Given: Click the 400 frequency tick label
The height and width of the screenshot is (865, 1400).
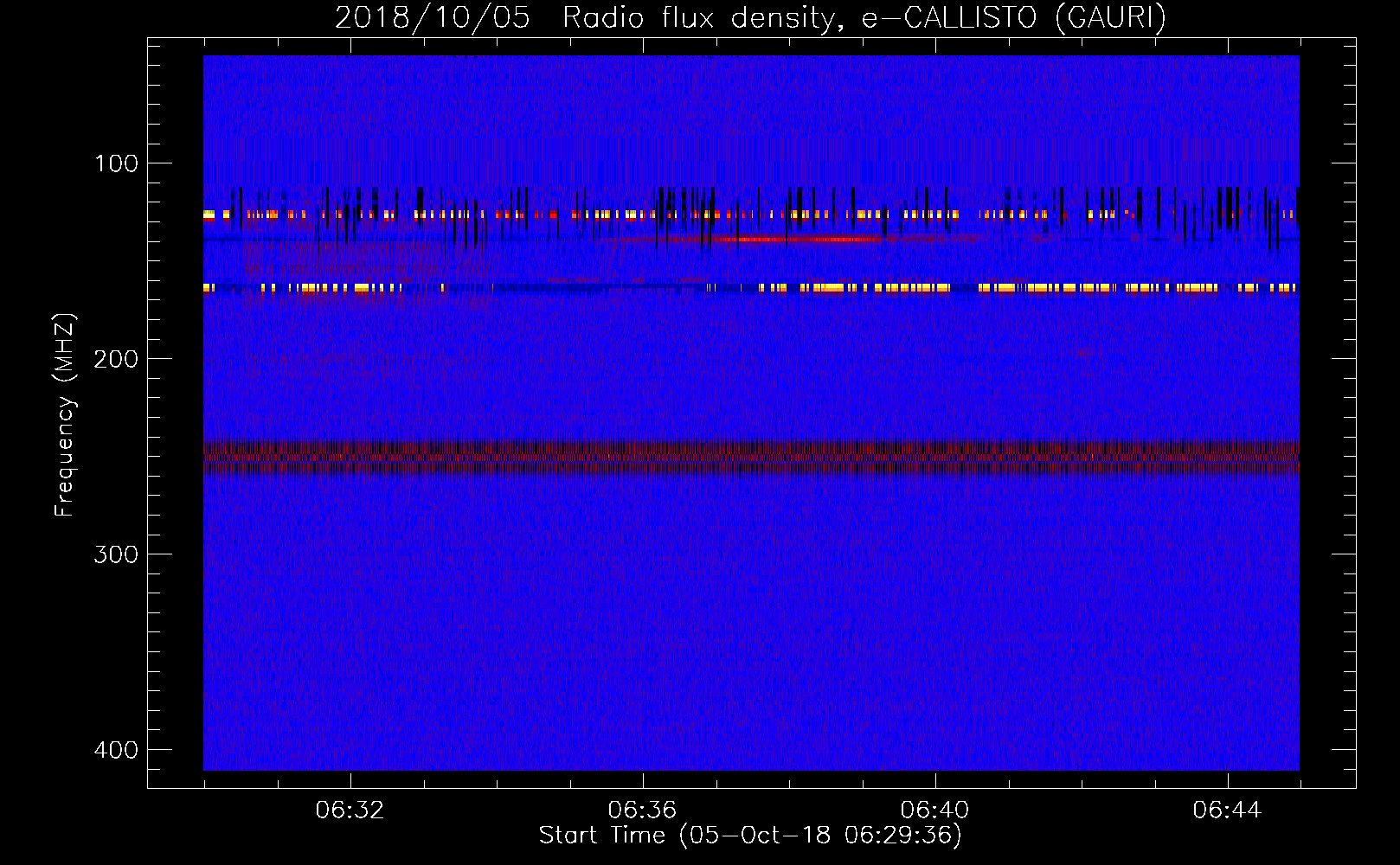Looking at the screenshot, I should click(x=116, y=750).
